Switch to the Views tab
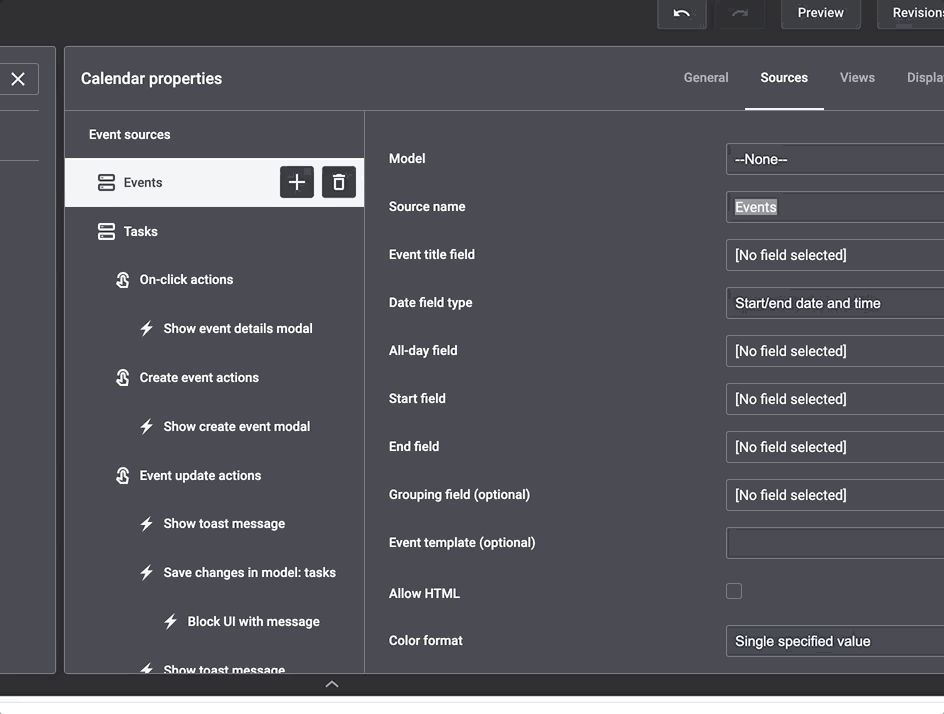This screenshot has width=944, height=714. coord(857,77)
